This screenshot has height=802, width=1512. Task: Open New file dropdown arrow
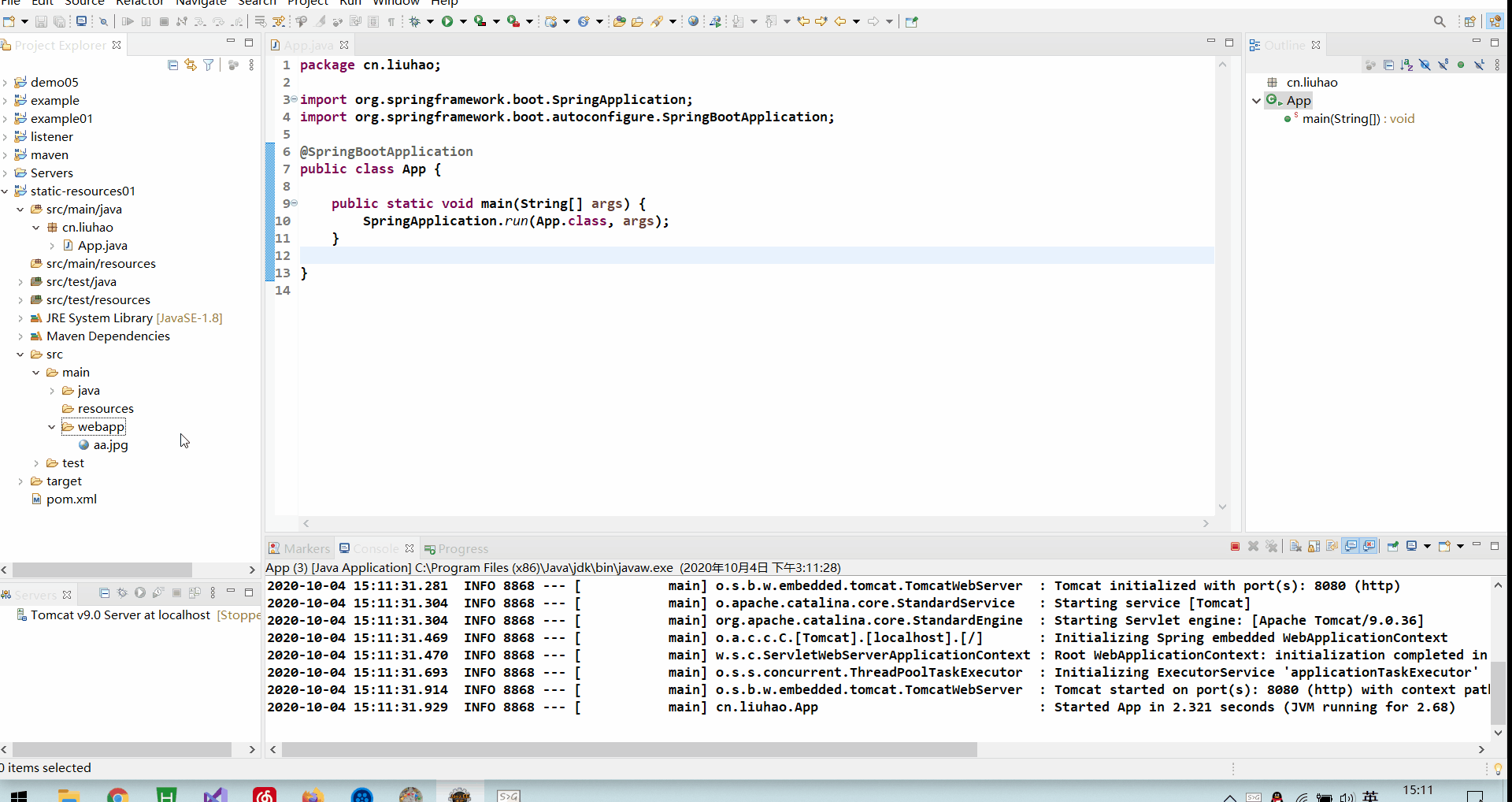(x=24, y=21)
